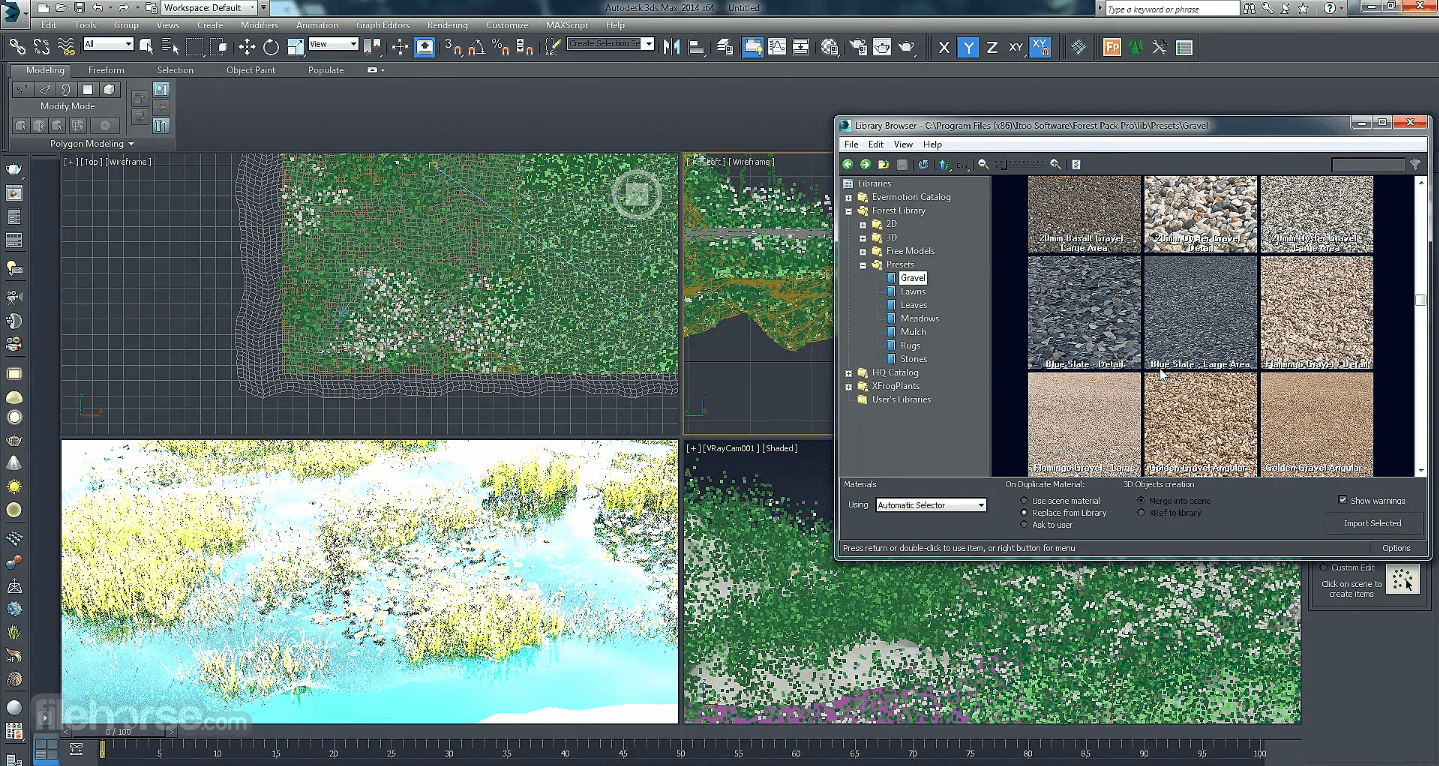This screenshot has height=766, width=1439.
Task: Open the Workspace: Default dropdown
Action: (251, 8)
